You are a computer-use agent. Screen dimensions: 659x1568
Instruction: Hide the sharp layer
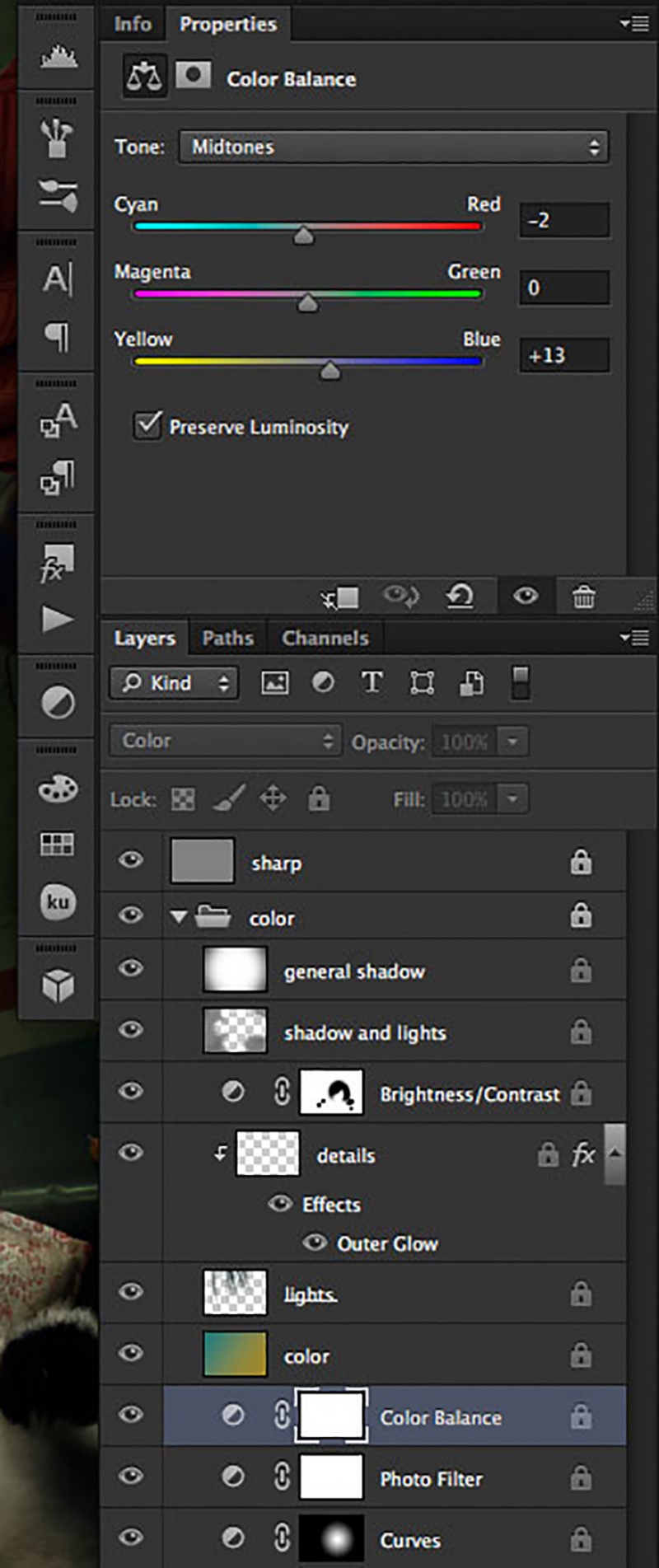(131, 860)
